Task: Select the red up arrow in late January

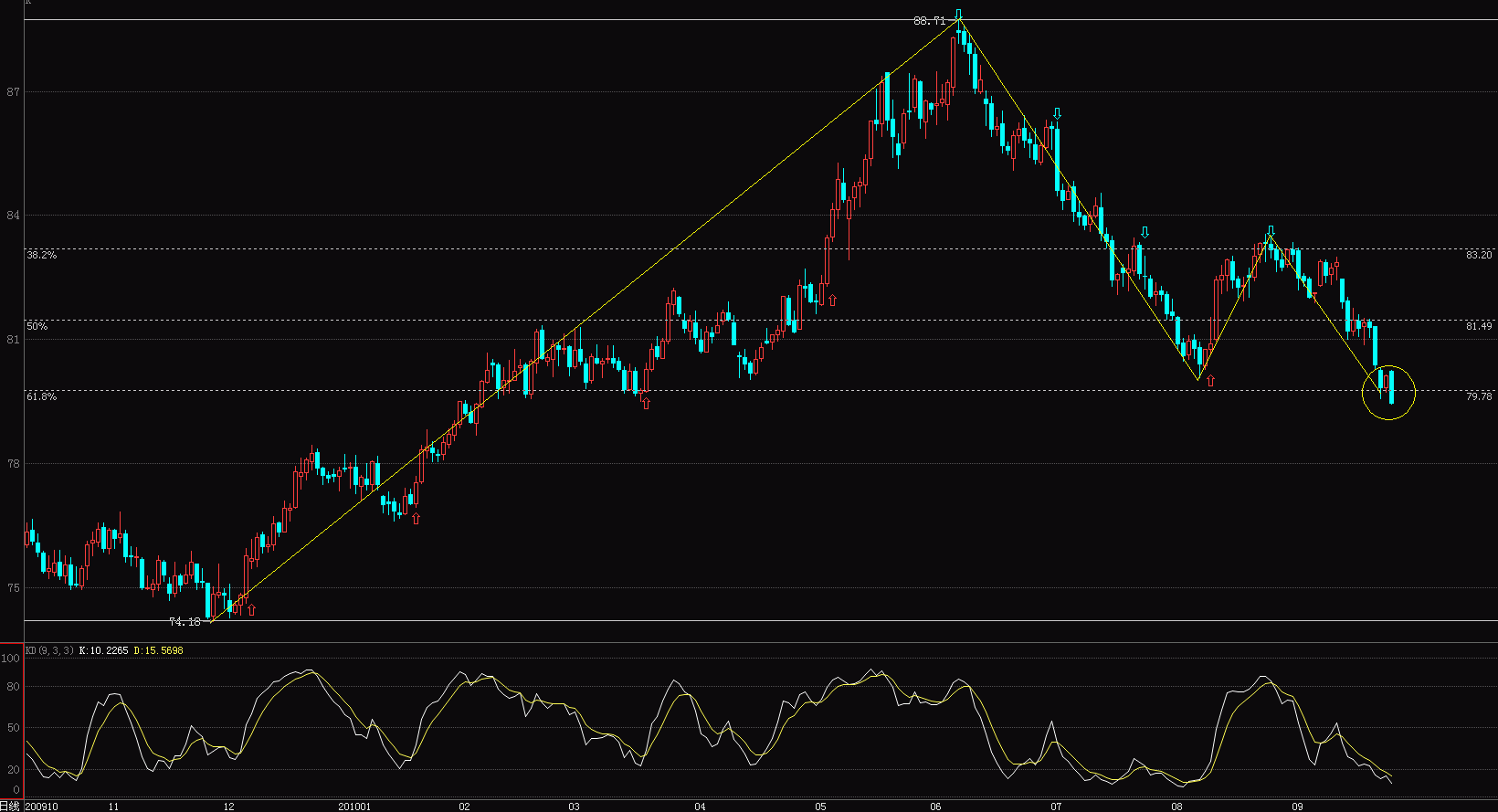Action: (x=416, y=518)
